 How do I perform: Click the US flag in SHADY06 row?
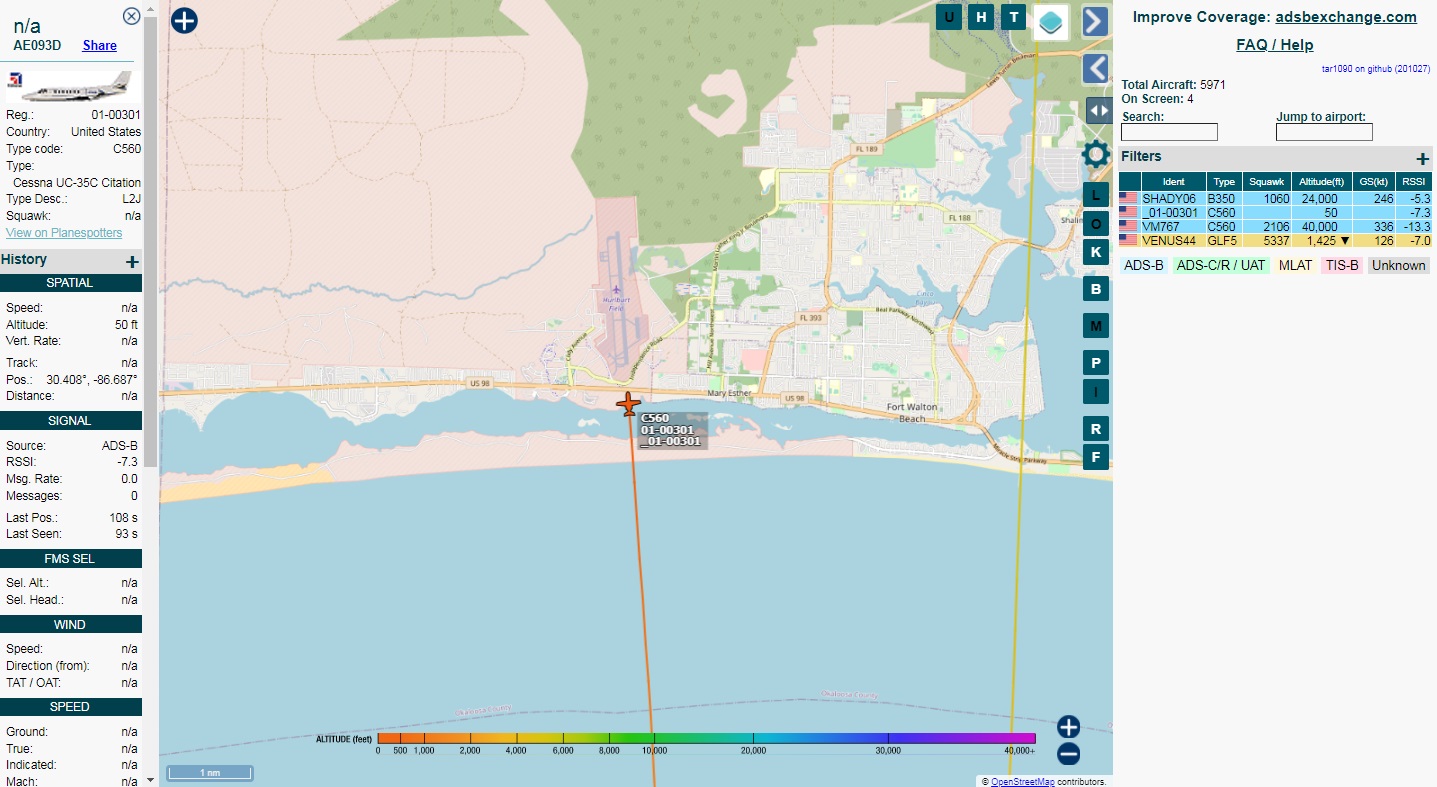click(1129, 199)
